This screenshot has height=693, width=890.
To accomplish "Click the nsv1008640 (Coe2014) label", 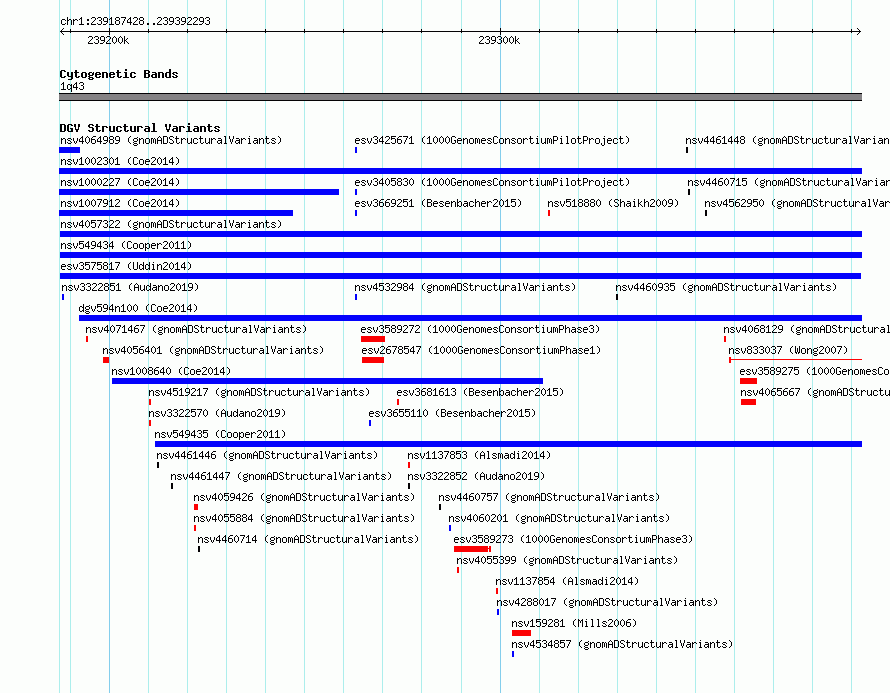I will [171, 371].
